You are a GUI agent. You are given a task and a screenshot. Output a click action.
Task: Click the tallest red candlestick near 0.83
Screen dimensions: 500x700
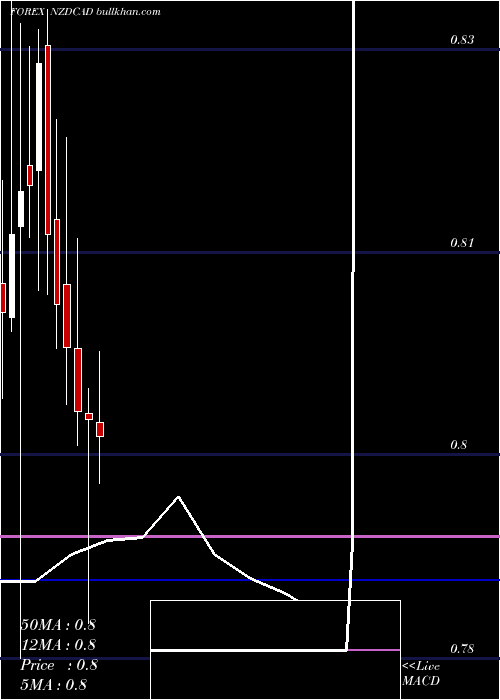tap(48, 140)
